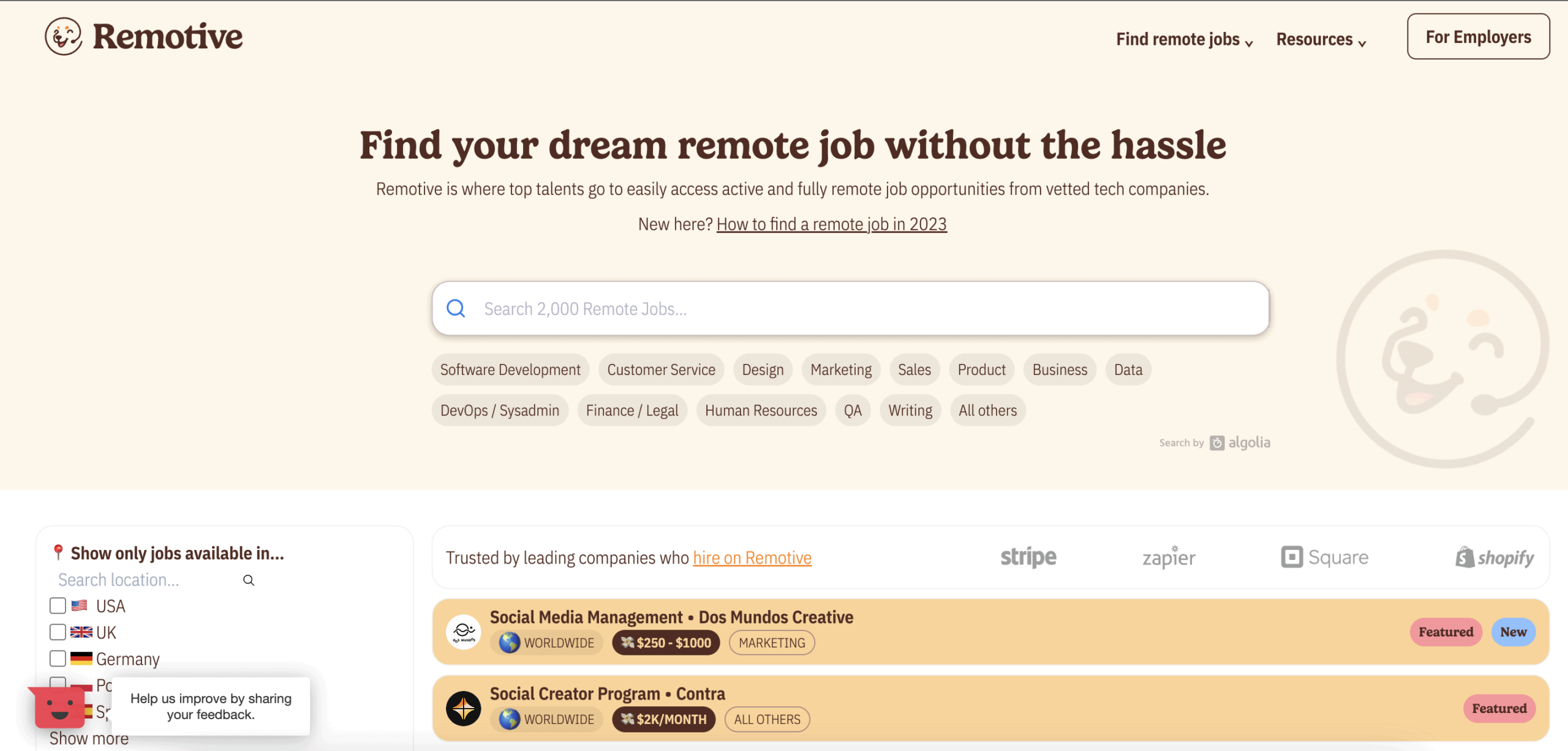The width and height of the screenshot is (1568, 751).
Task: Open Social Media Management job title
Action: coord(586,617)
